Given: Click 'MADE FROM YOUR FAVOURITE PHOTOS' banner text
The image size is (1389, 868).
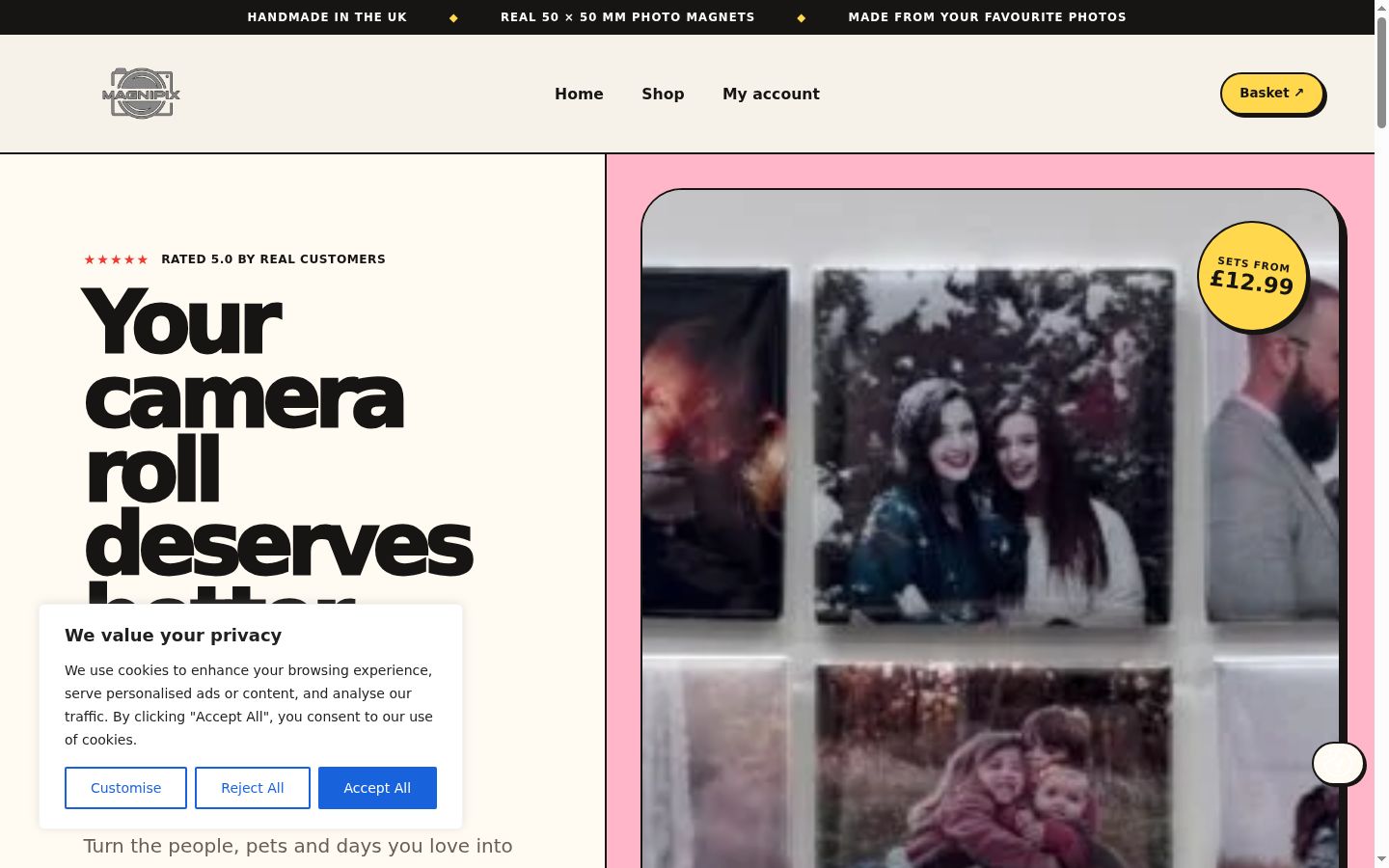Looking at the screenshot, I should (x=987, y=17).
